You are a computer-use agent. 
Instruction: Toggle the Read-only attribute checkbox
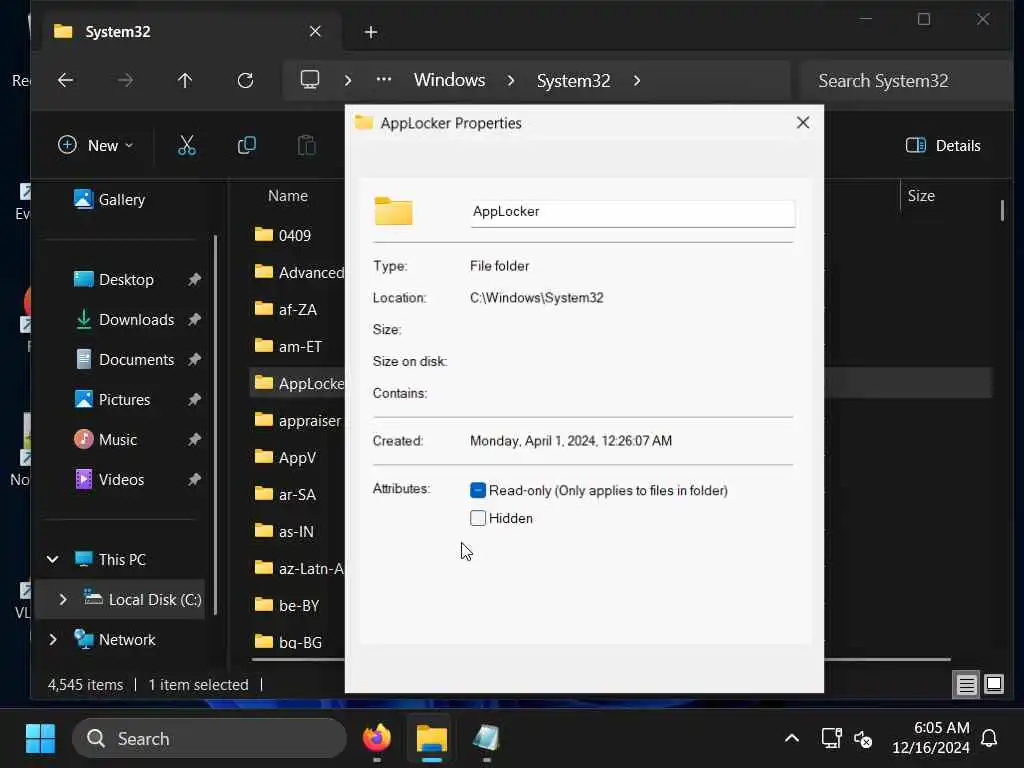point(478,490)
